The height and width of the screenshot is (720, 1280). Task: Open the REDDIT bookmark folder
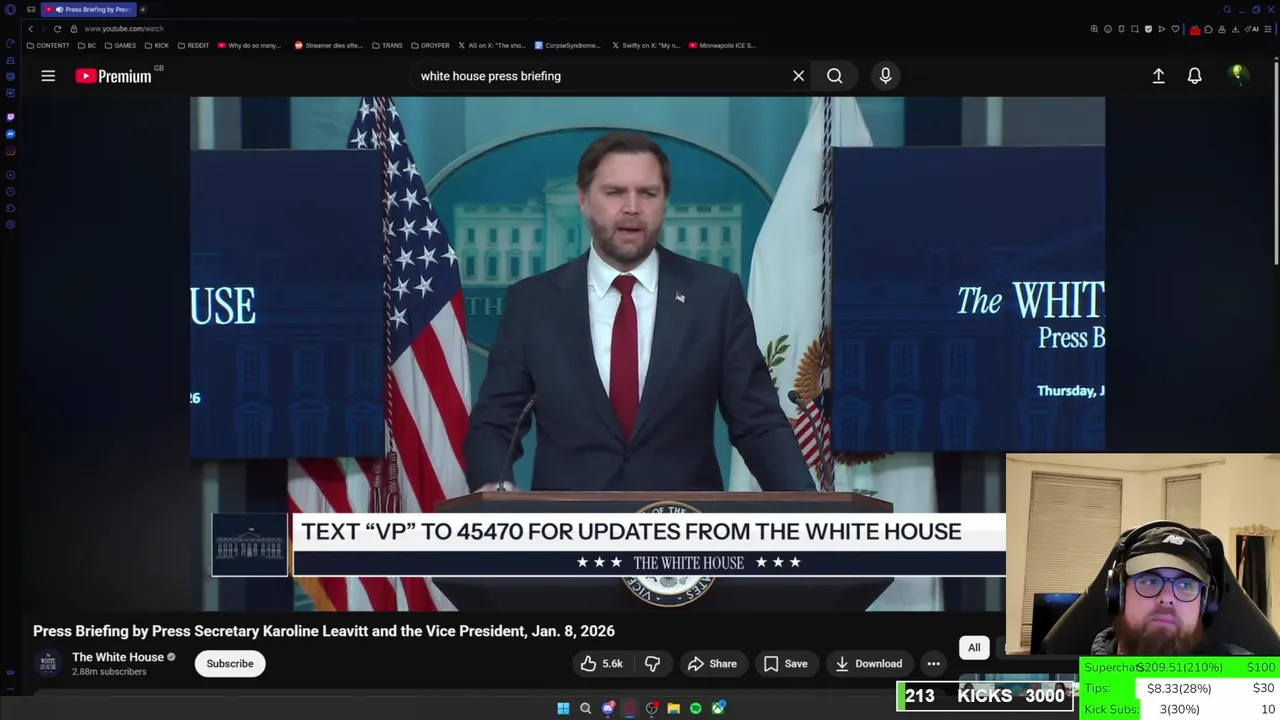point(194,45)
